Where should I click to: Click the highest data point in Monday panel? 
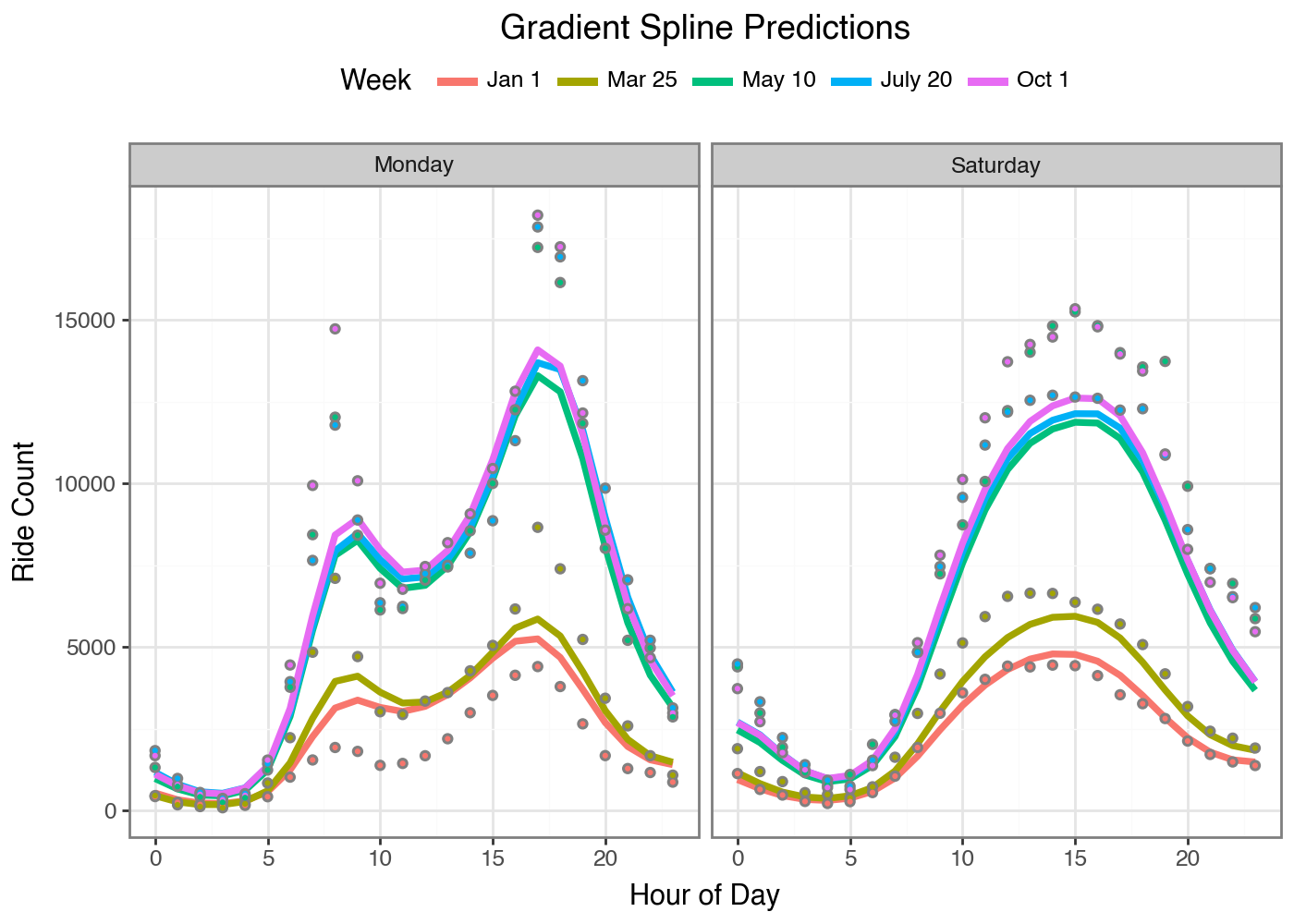click(538, 215)
